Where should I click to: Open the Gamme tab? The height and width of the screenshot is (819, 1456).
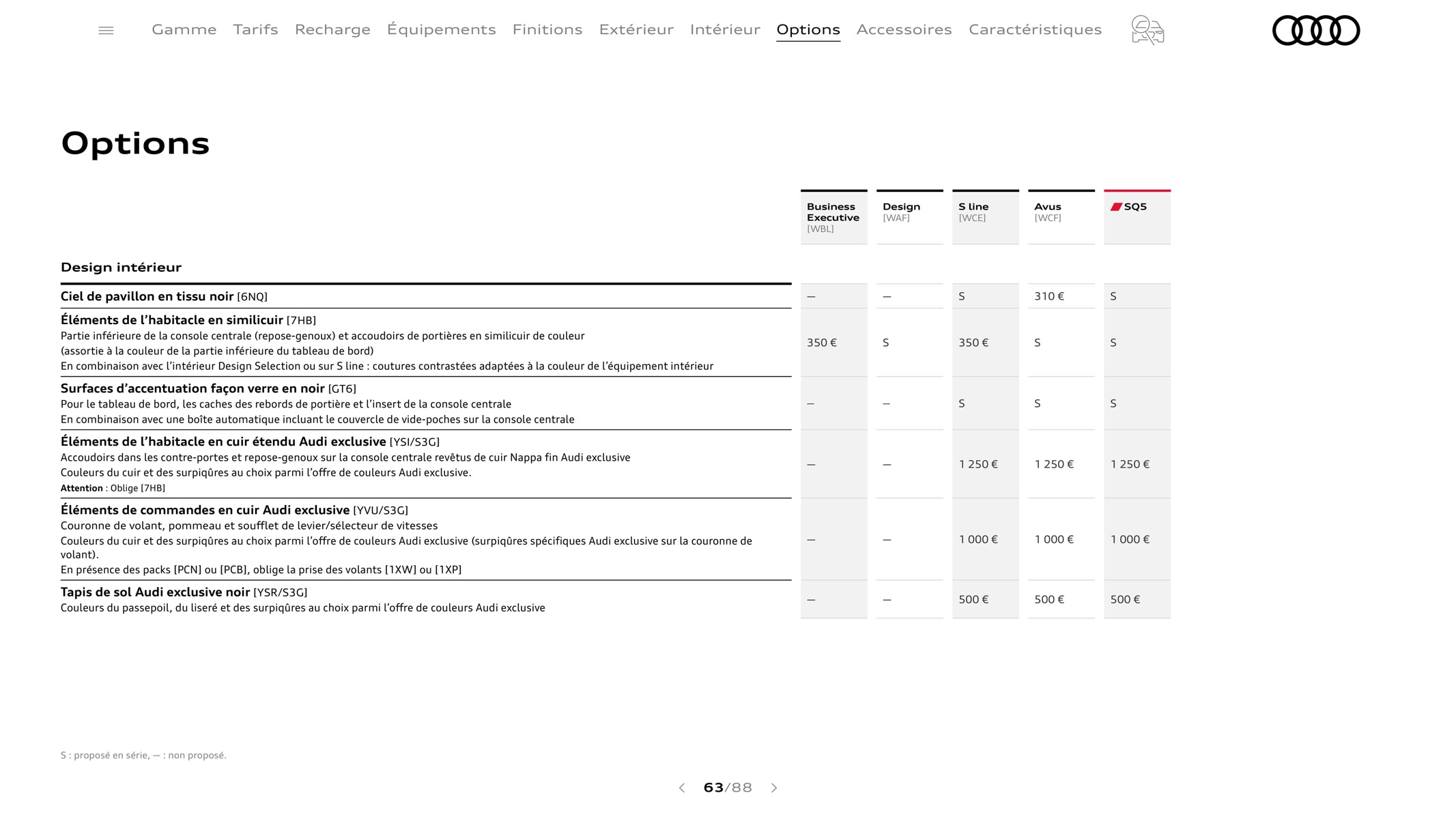coord(184,29)
